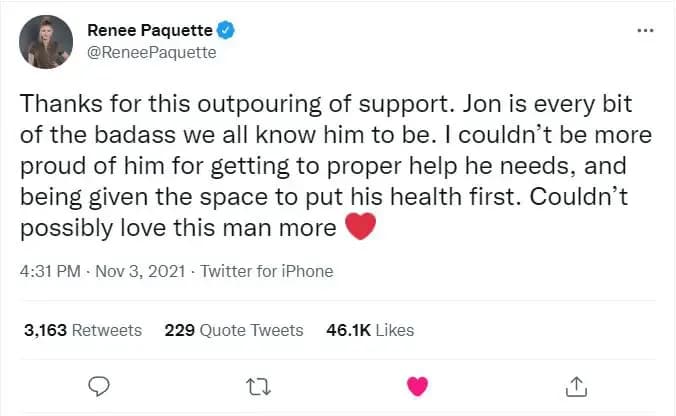
Task: Retweet using the retweet arrows icon
Action: tap(257, 384)
